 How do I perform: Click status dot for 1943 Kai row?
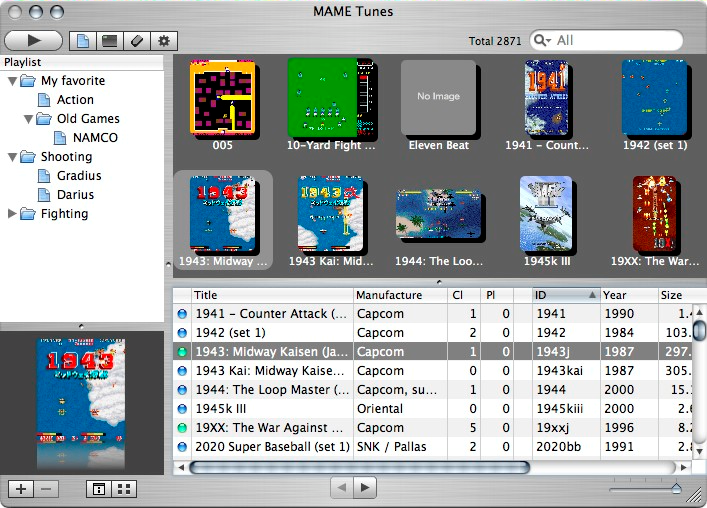182,371
